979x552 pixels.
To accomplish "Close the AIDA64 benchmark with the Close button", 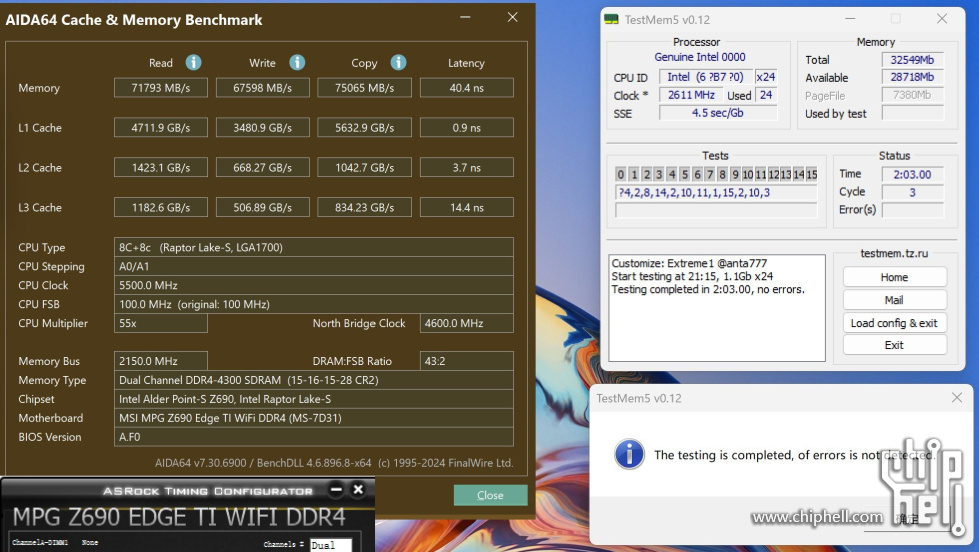I will [x=490, y=495].
